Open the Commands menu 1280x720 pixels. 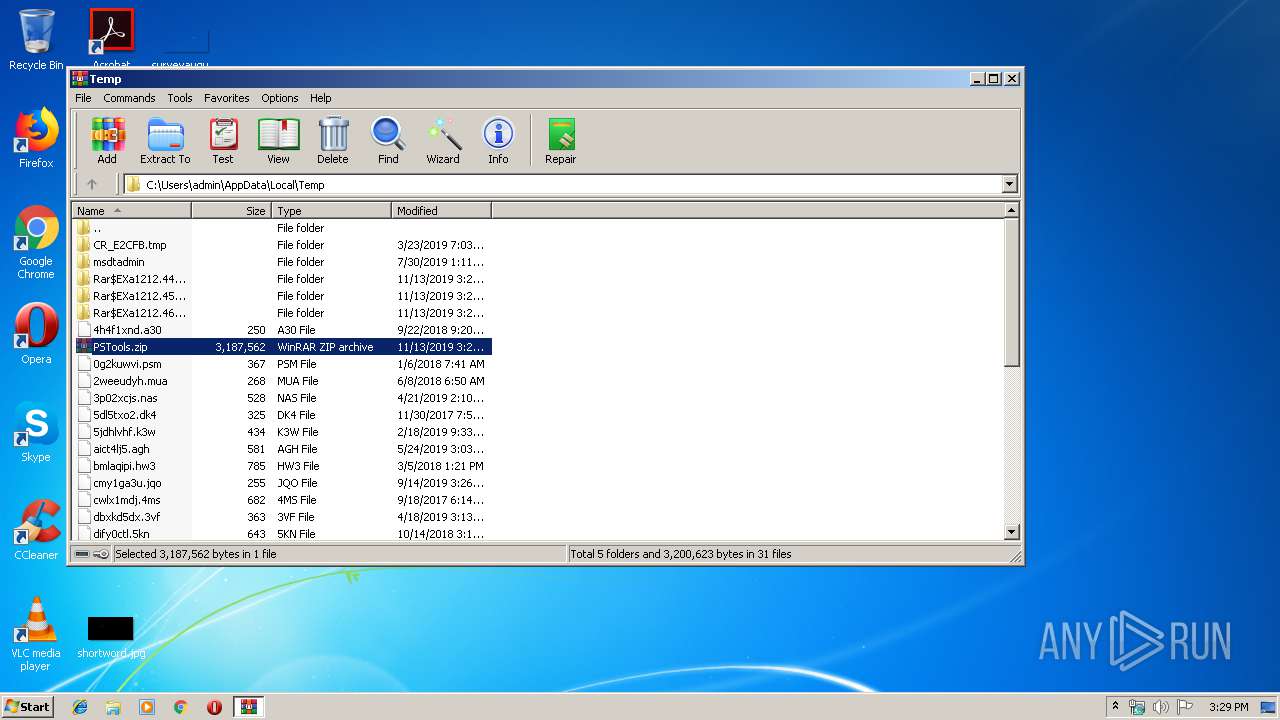pos(129,98)
